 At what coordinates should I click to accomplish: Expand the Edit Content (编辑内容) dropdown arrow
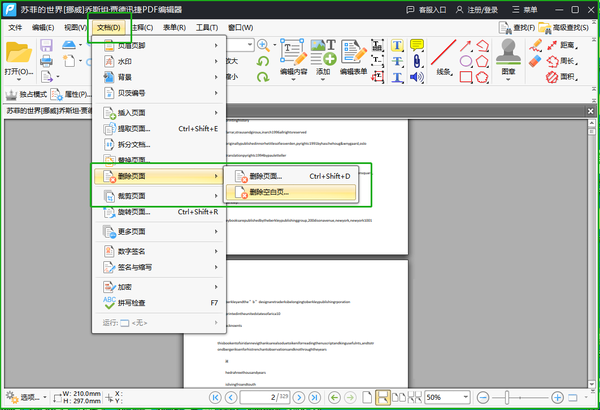click(293, 79)
